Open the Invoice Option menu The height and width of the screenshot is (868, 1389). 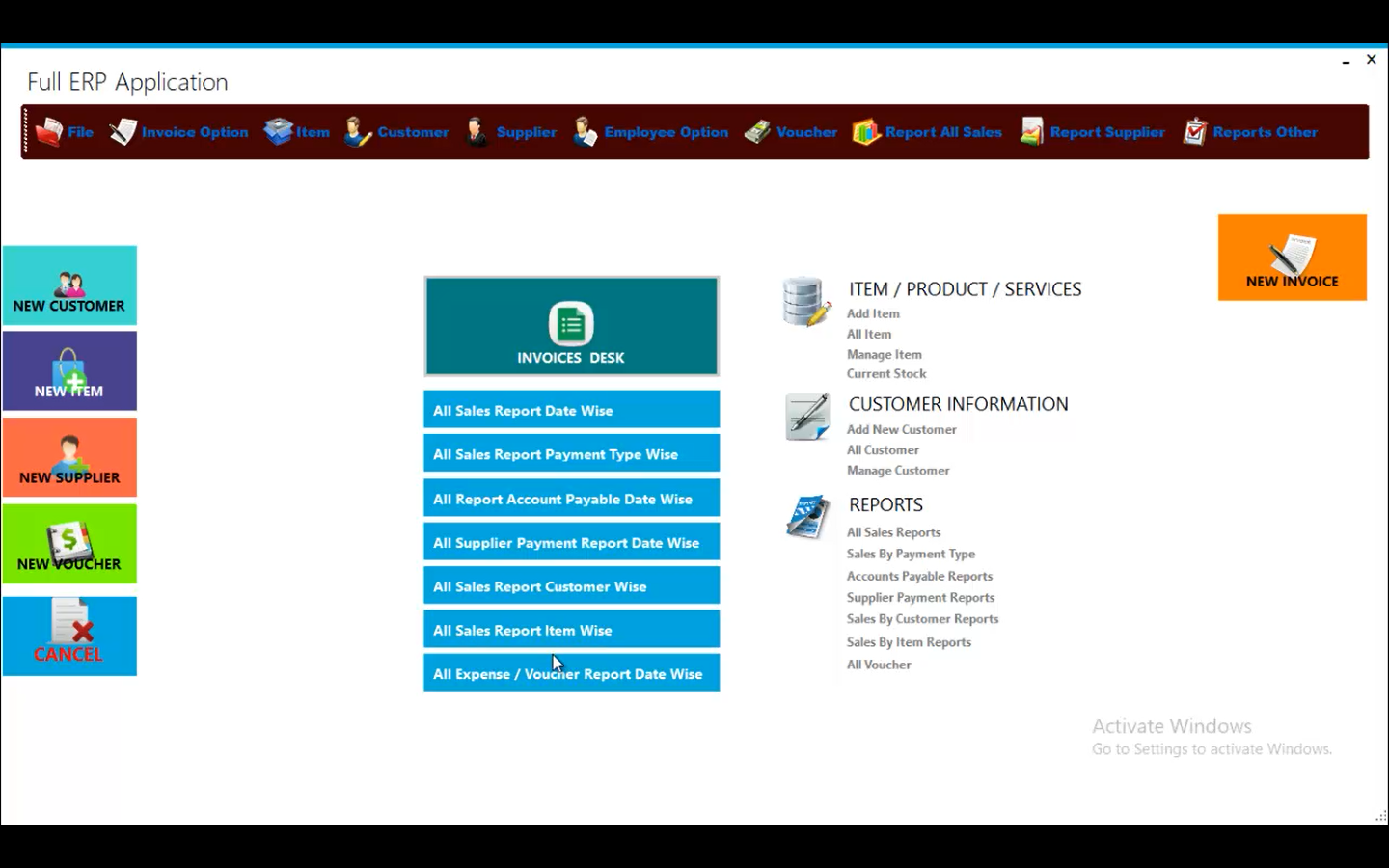point(179,131)
